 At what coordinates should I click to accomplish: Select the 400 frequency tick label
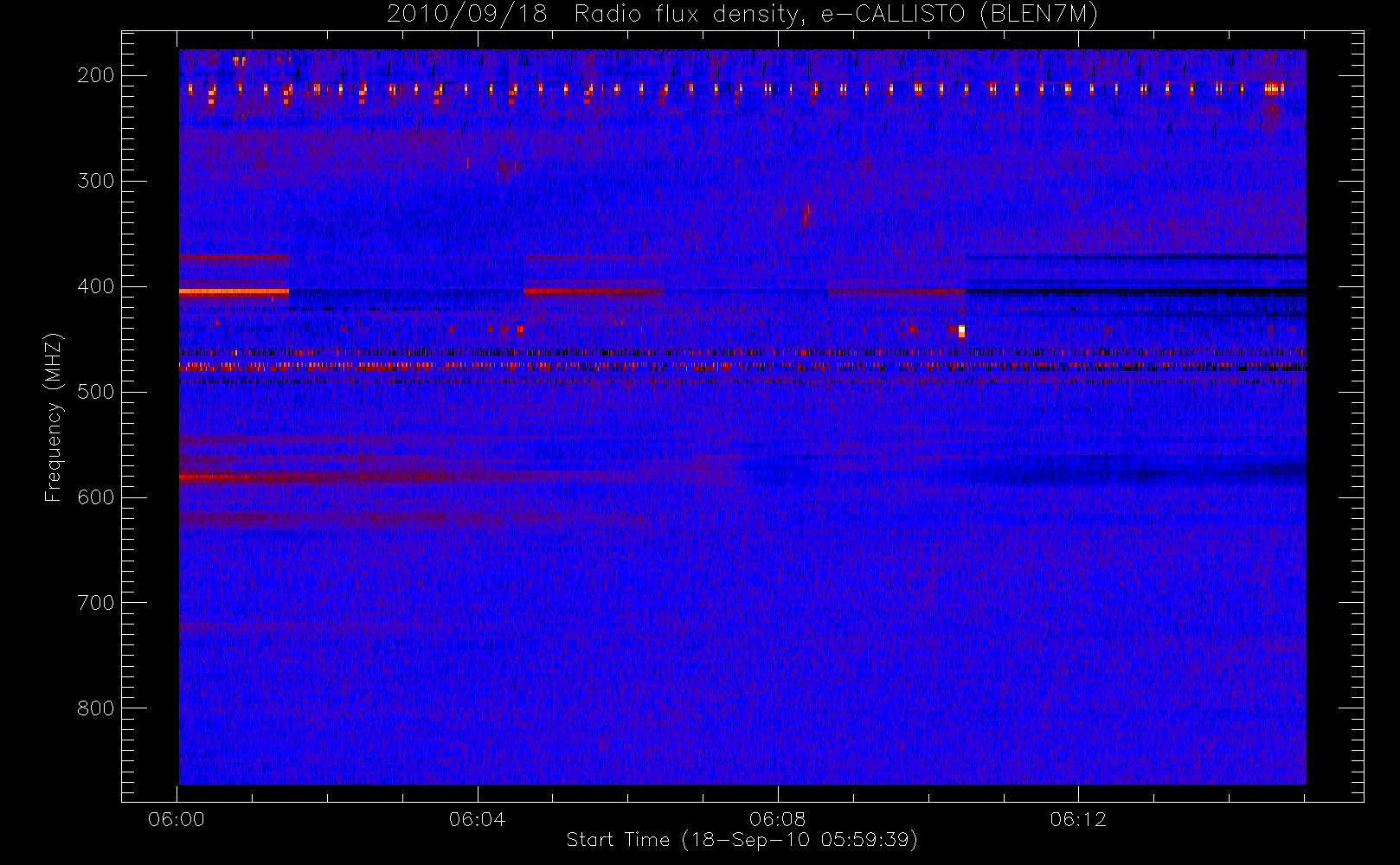95,286
